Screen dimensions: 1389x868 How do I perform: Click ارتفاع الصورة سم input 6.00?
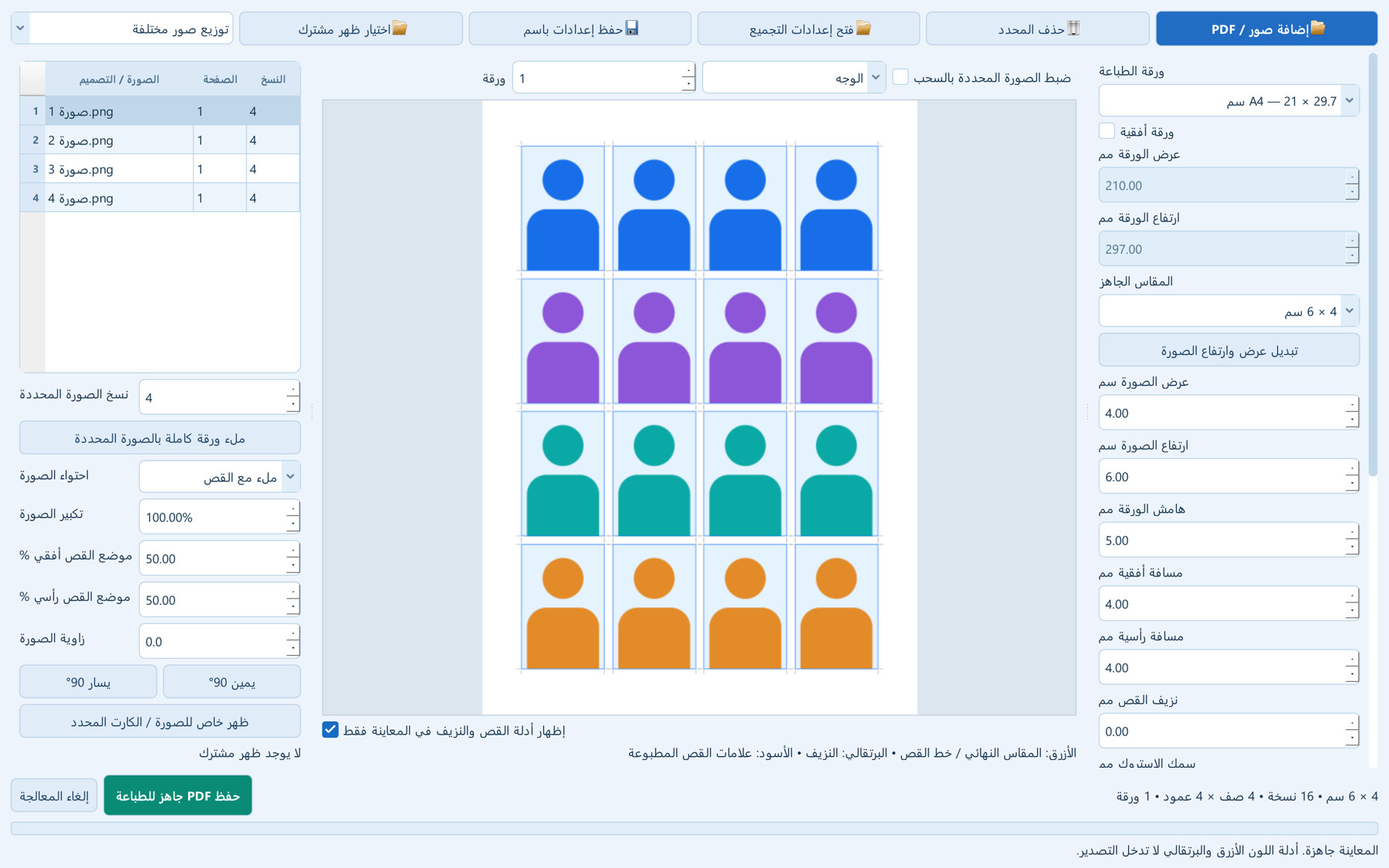click(x=1228, y=477)
